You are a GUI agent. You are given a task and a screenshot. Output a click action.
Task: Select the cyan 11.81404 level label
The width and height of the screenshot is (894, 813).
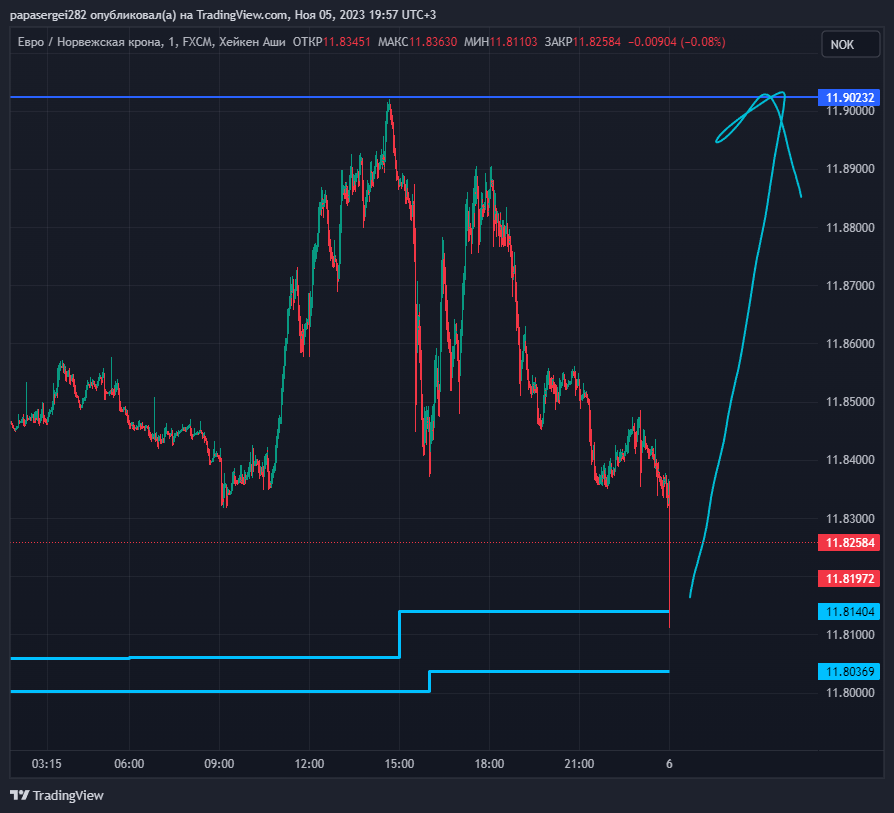[x=849, y=612]
